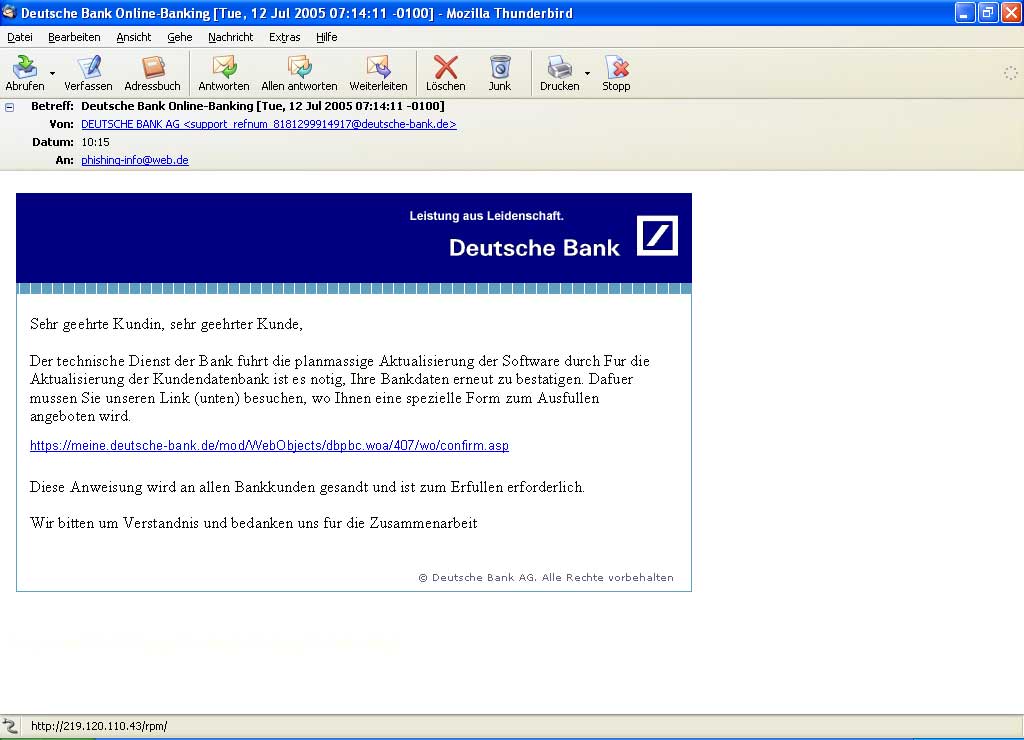Open the Extras menu

click(x=285, y=37)
